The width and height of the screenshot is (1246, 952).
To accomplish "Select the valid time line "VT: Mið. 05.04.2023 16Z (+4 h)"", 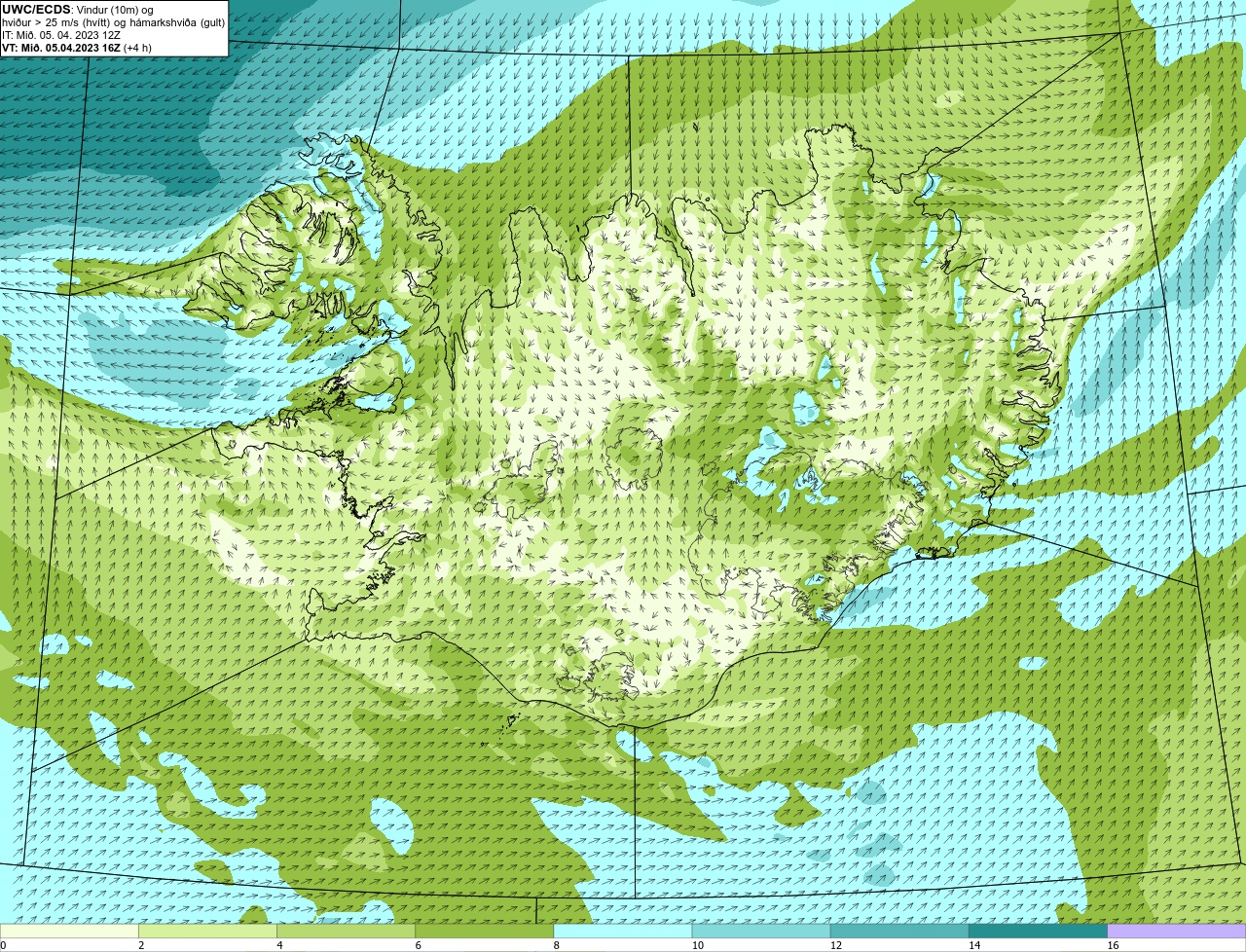I will coord(77,48).
